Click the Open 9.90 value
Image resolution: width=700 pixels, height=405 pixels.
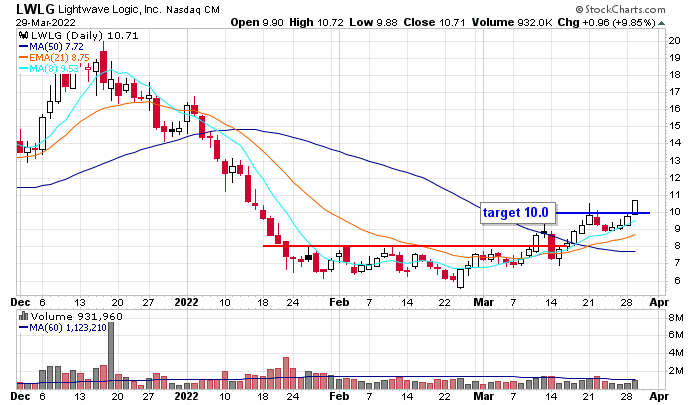click(257, 22)
